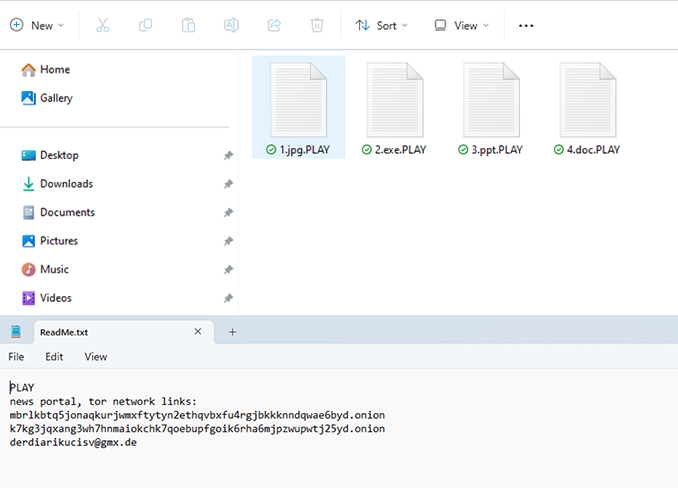
Task: Click the Paste clipboard icon
Action: (x=188, y=25)
